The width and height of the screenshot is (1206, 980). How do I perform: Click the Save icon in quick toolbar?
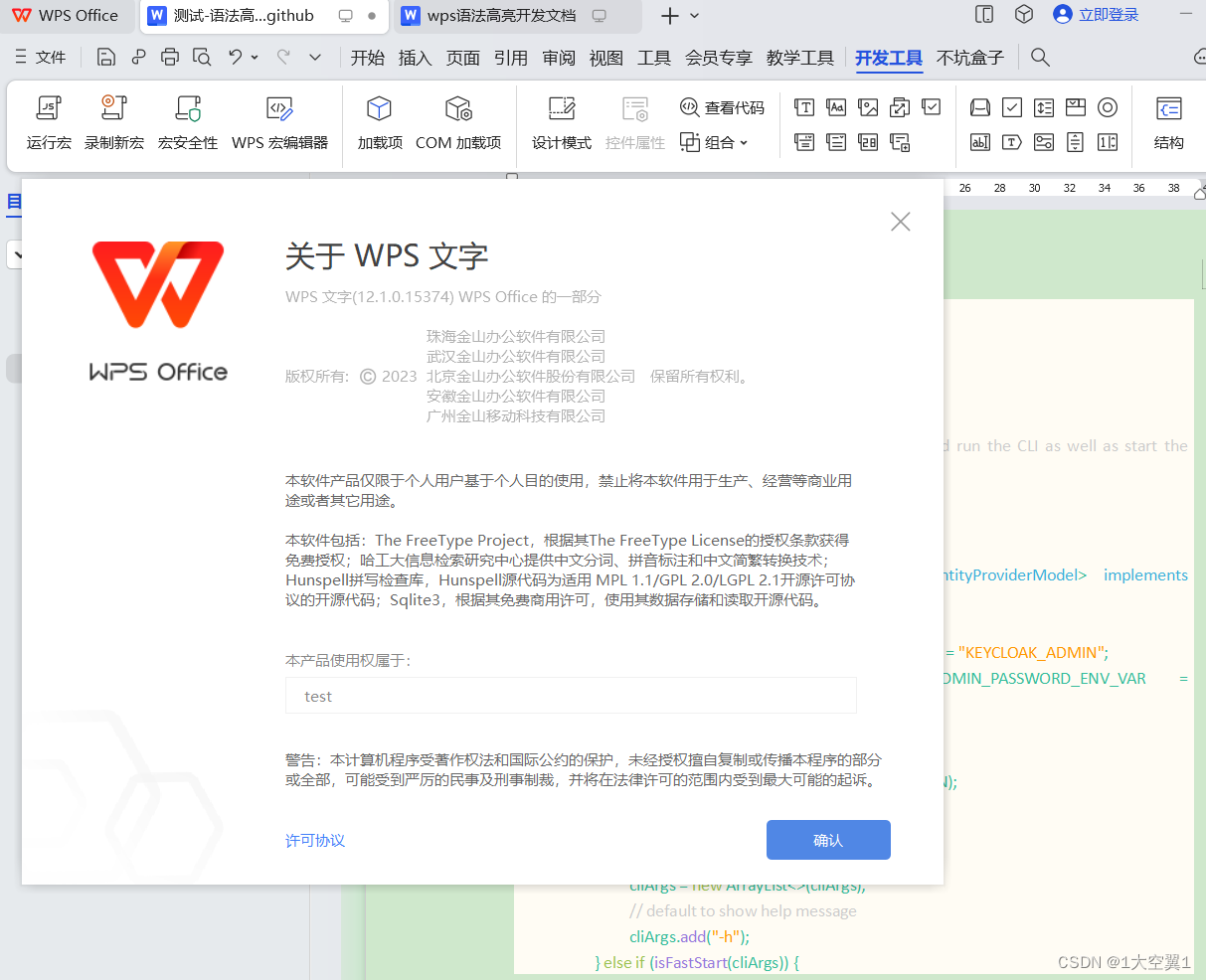point(106,58)
